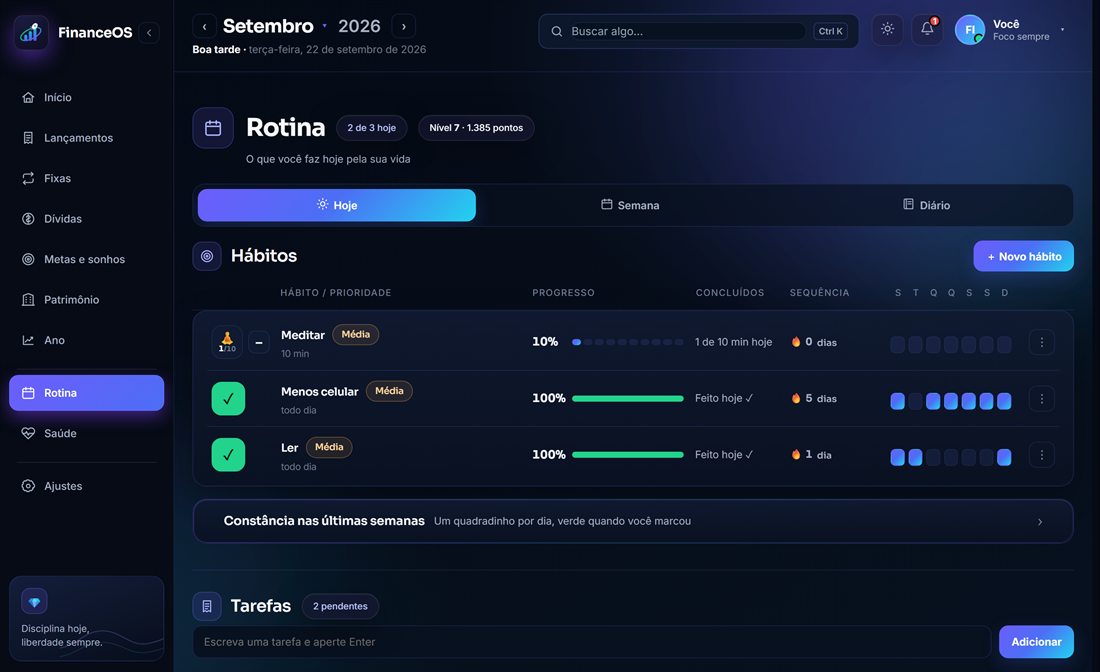Click the Saúde heart icon in sidebar
This screenshot has width=1100, height=672.
28,434
